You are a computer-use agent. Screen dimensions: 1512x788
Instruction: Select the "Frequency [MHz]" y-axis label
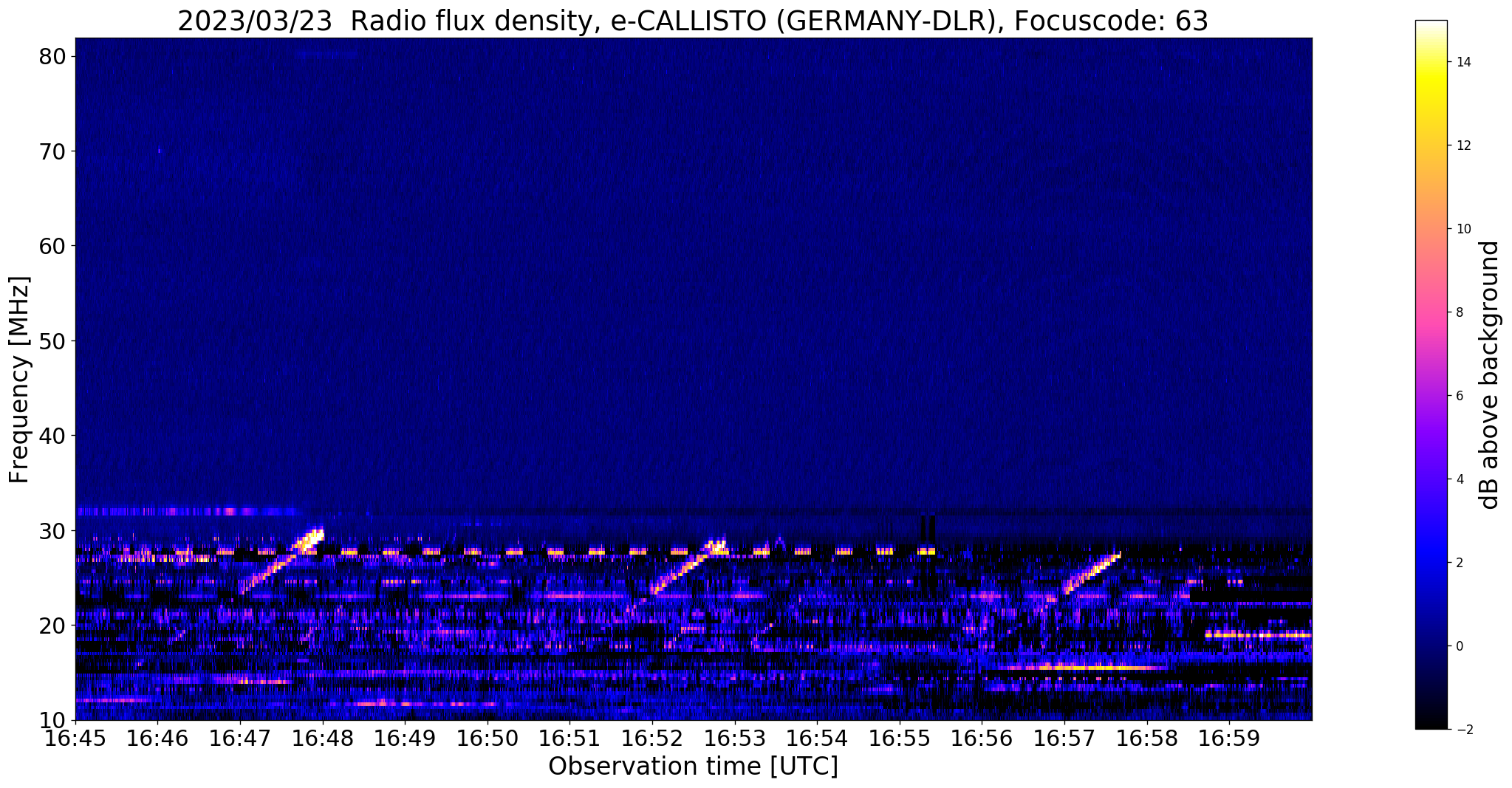coord(19,380)
